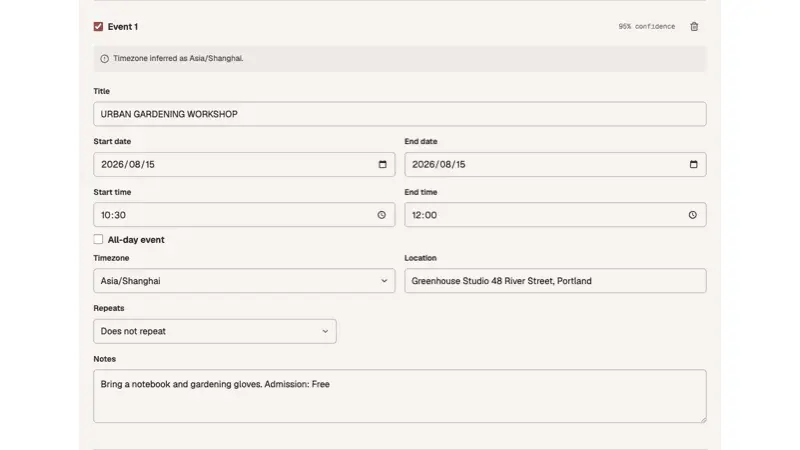Enable the All-day event checkbox
800x450 pixels.
98,239
